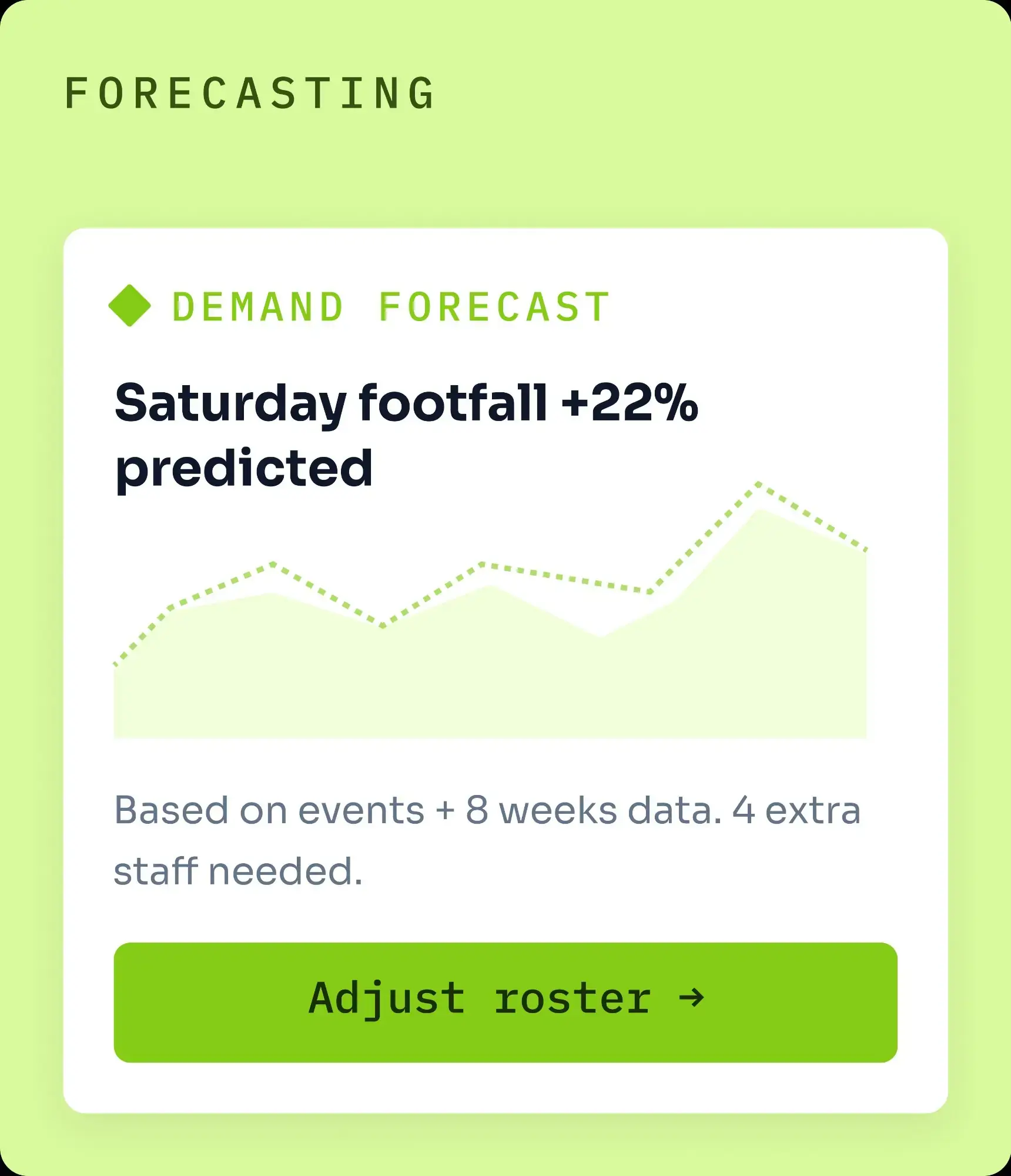The height and width of the screenshot is (1176, 1011).
Task: Click the lowest dip in dotted forecast line
Action: [383, 626]
